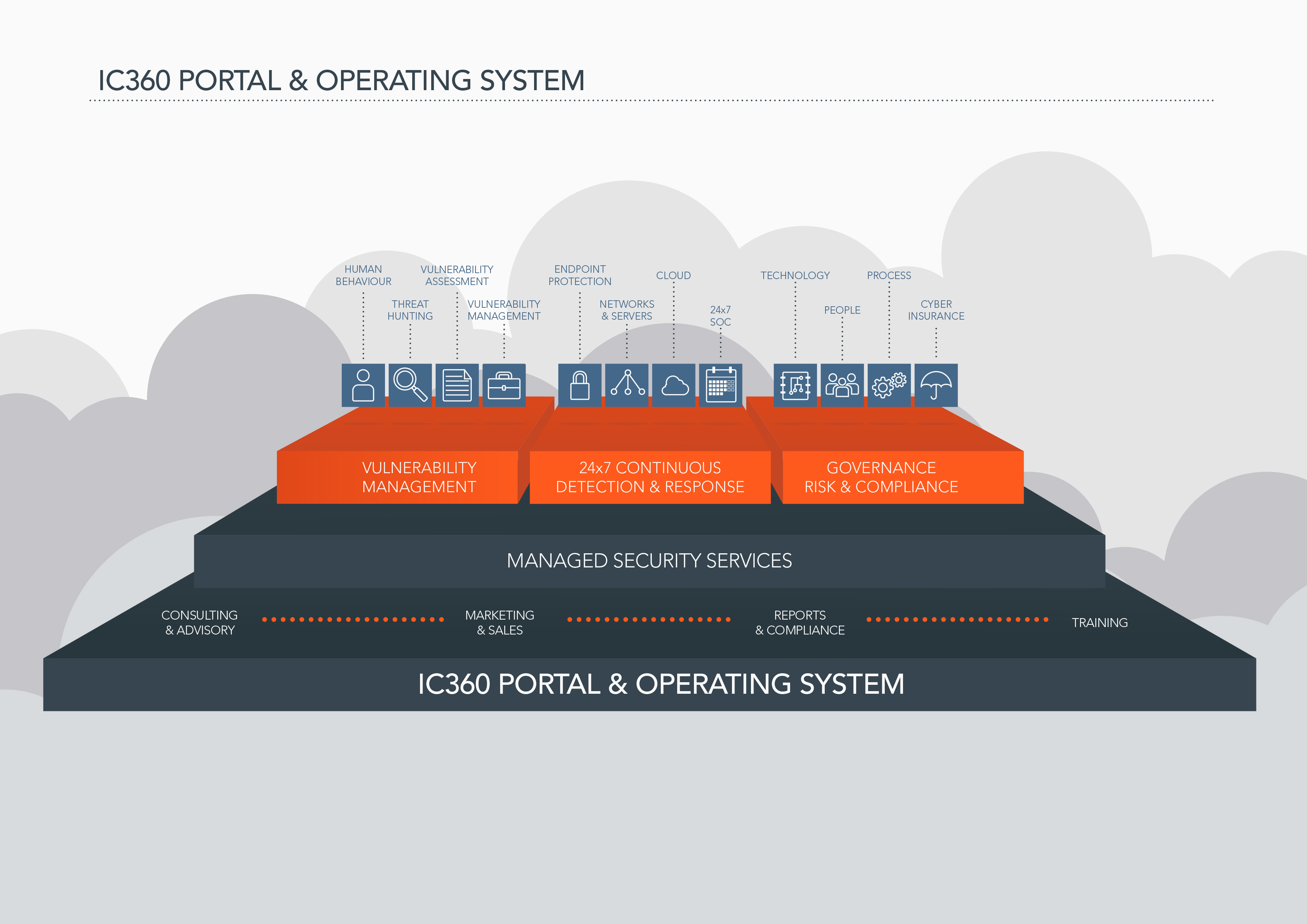Screen dimensions: 1307x924
Task: Click the Human Behaviour person icon
Action: (363, 385)
